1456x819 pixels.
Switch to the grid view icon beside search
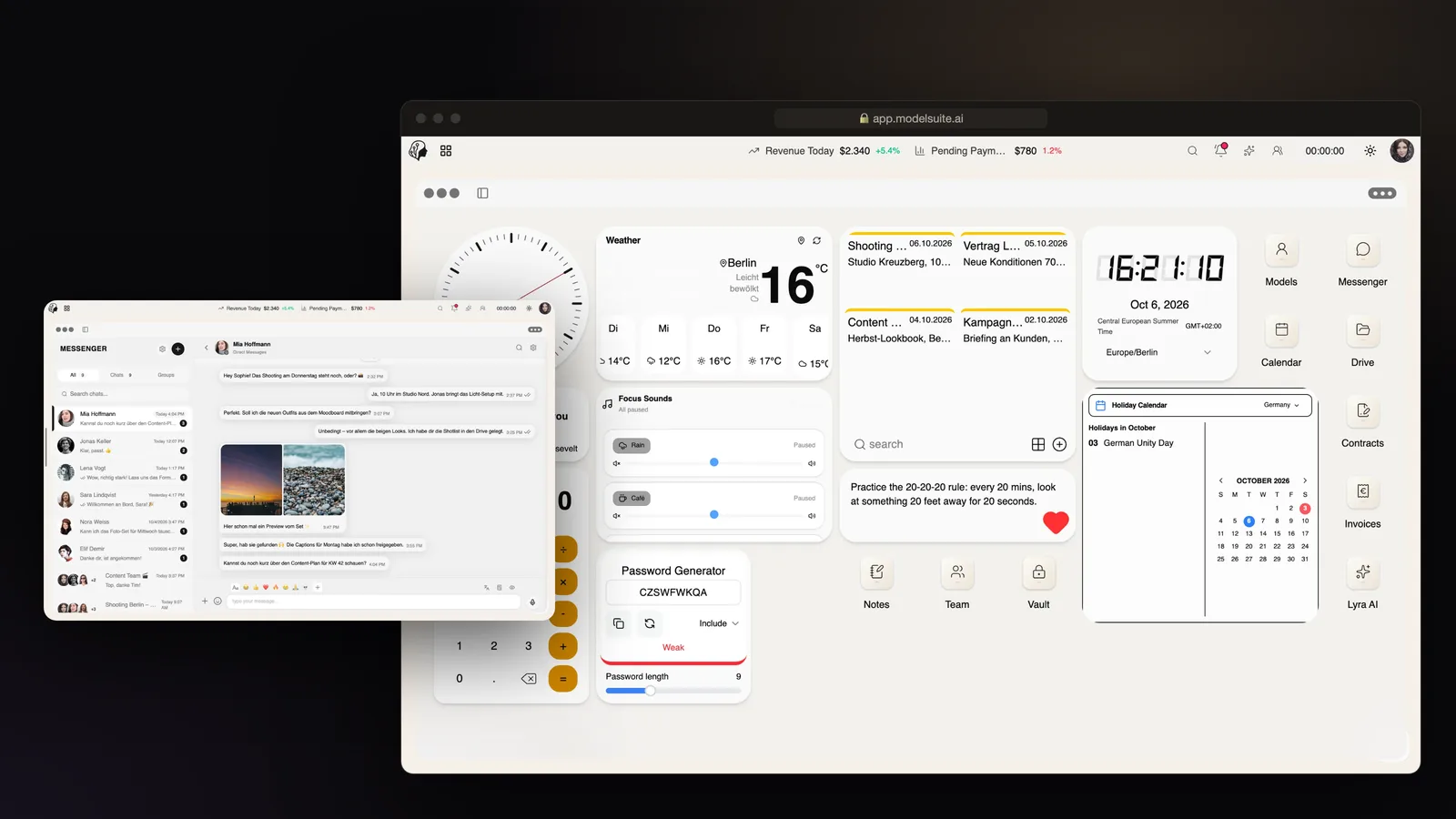1038,444
